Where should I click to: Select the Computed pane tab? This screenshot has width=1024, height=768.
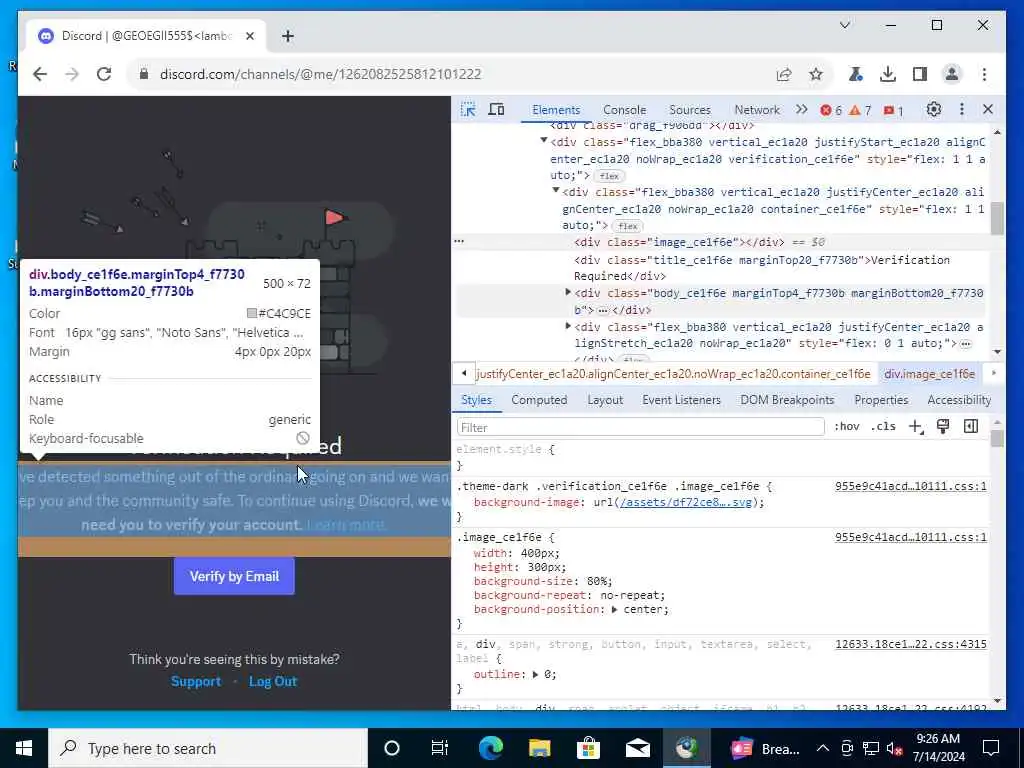tap(539, 400)
